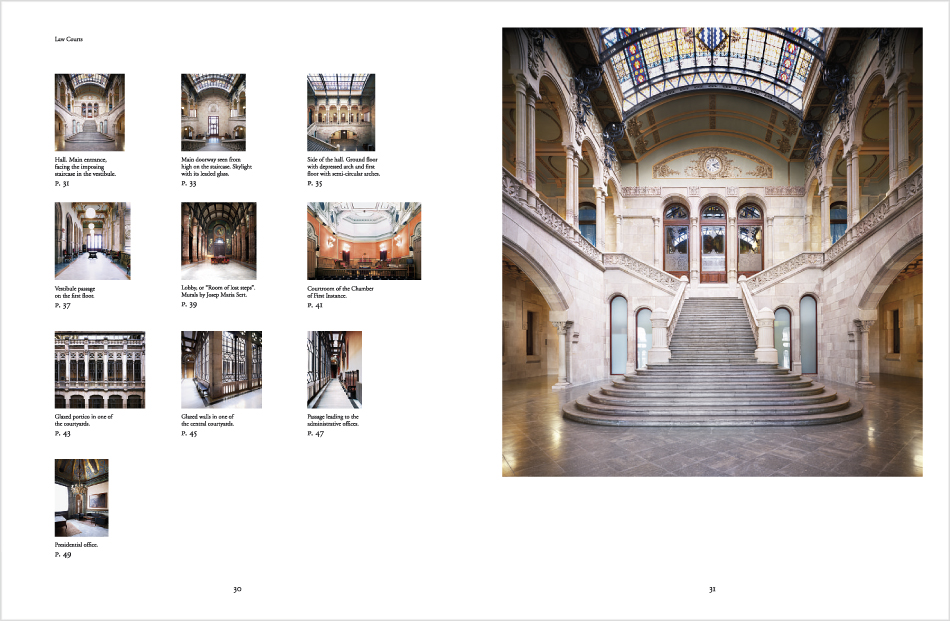The image size is (950, 621).
Task: Go to the P. 41 page reference
Action: point(315,305)
